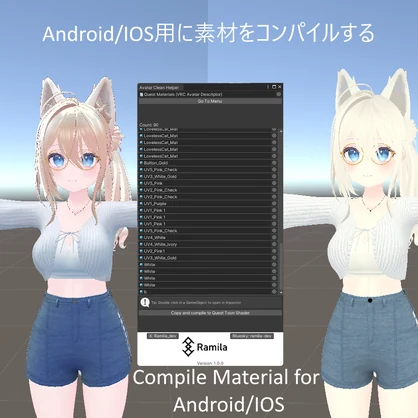This screenshot has width=418, height=418.
Task: Open the X: Ramila_dev link
Action: (x=163, y=336)
